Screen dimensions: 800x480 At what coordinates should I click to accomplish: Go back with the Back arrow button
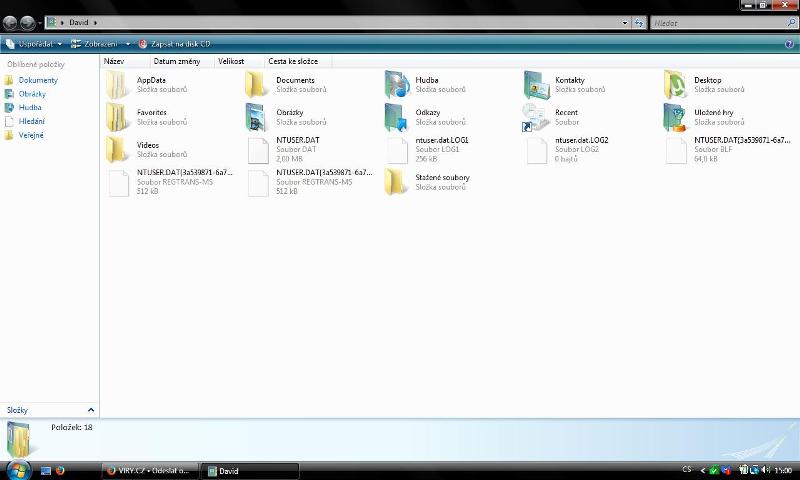click(11, 22)
